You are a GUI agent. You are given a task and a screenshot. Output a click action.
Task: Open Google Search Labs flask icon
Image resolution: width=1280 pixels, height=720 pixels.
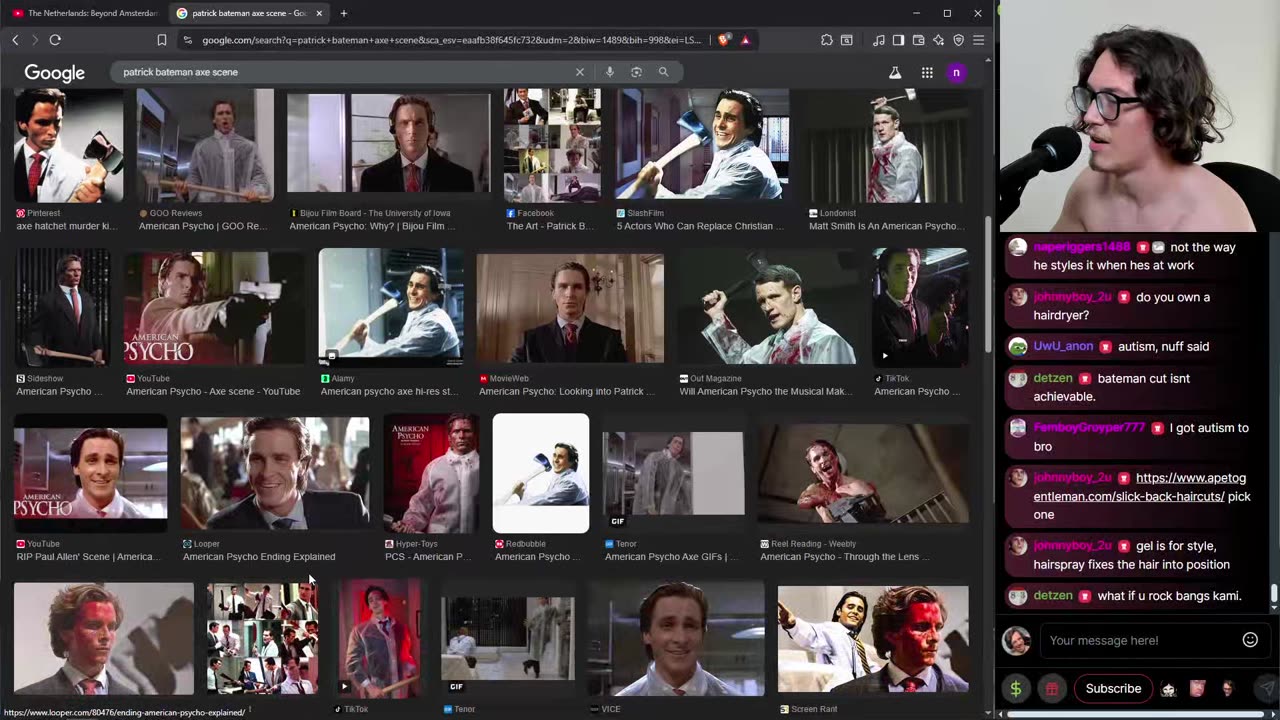pos(895,73)
